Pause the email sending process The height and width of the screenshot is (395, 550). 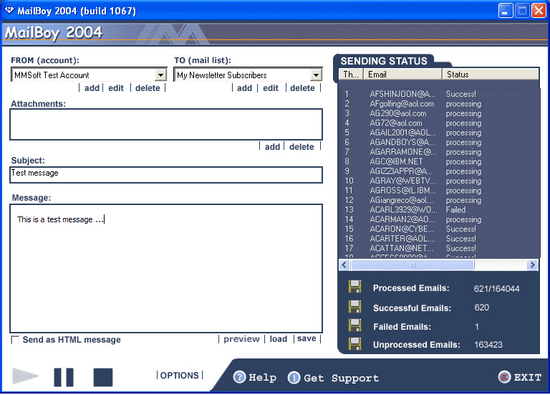[64, 377]
